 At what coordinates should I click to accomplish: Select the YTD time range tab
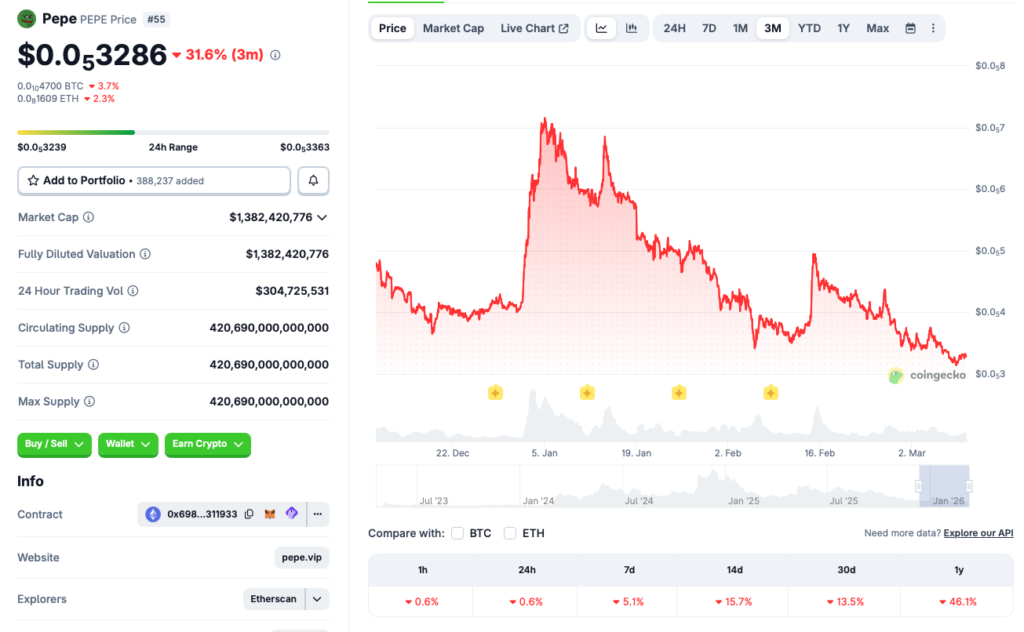pos(809,28)
